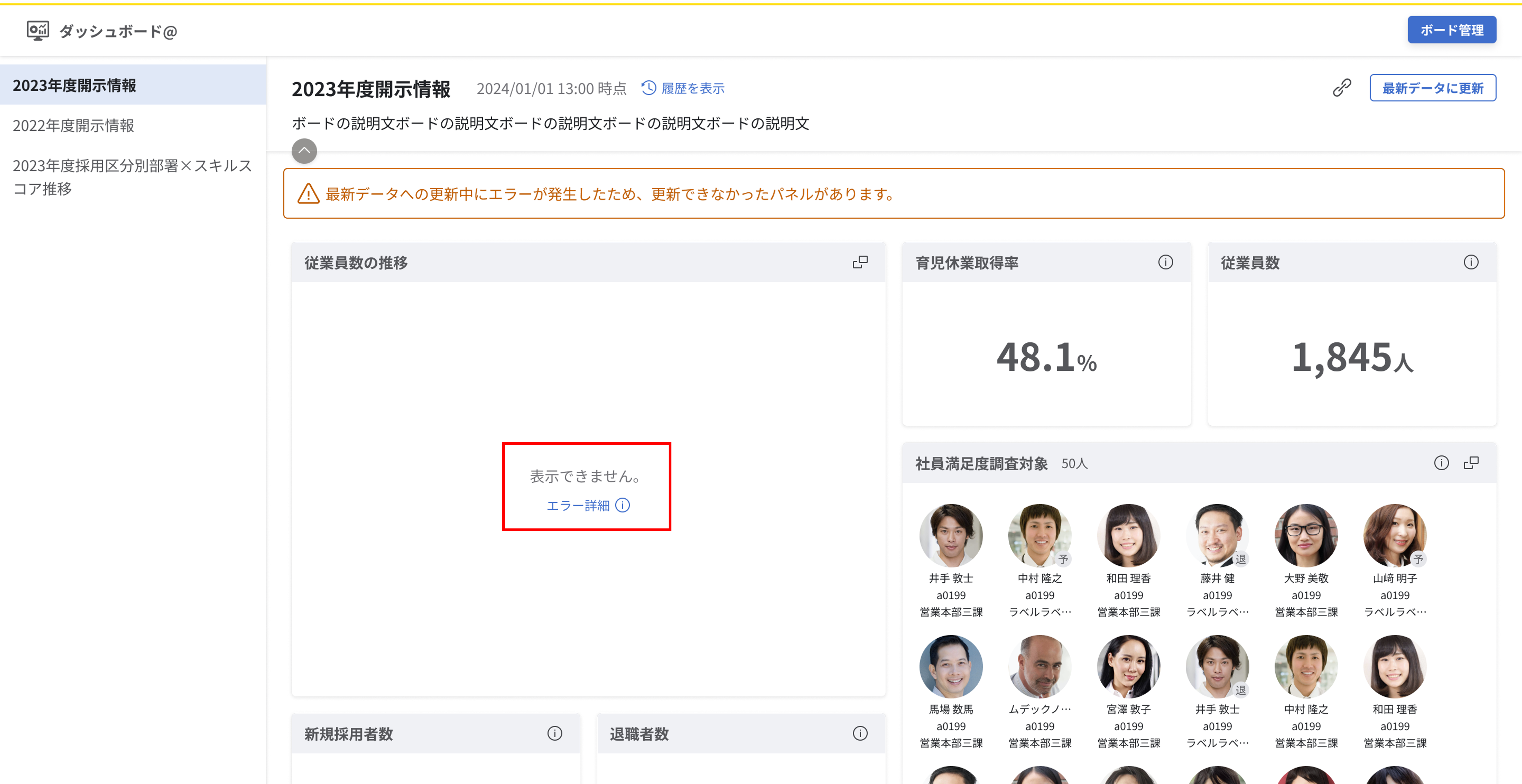This screenshot has height=784, width=1522.
Task: Open エラー詳細 link
Action: tap(578, 505)
